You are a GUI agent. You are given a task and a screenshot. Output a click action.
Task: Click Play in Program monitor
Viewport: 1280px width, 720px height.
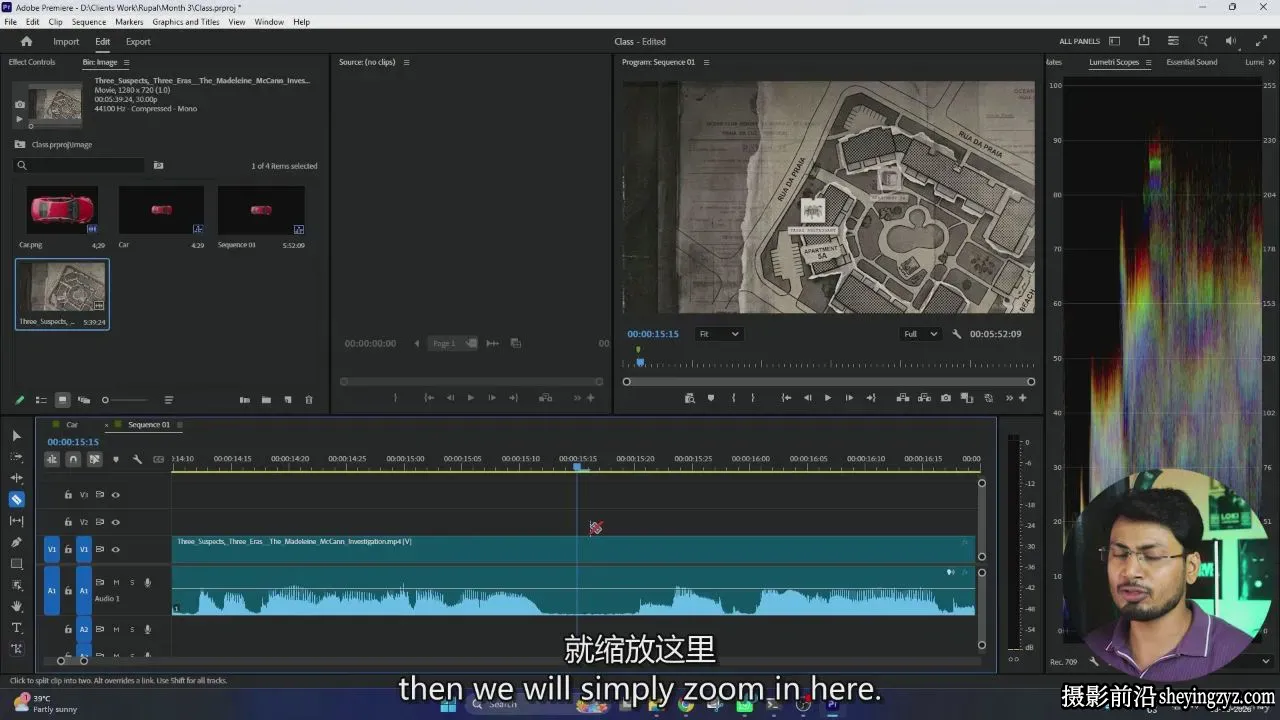[x=828, y=398]
